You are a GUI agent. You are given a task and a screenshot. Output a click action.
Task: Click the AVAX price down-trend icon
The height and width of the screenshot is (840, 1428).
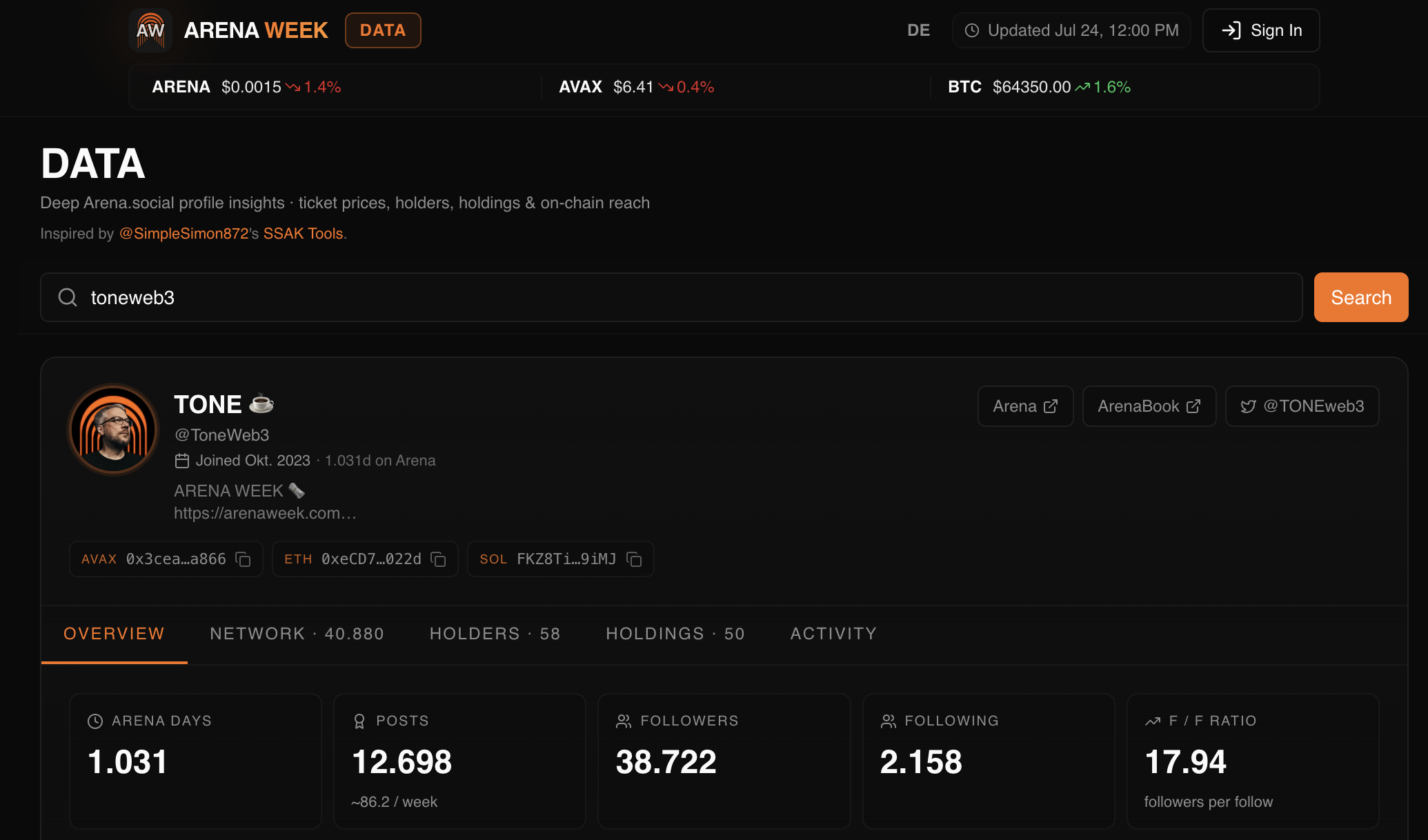[x=666, y=87]
